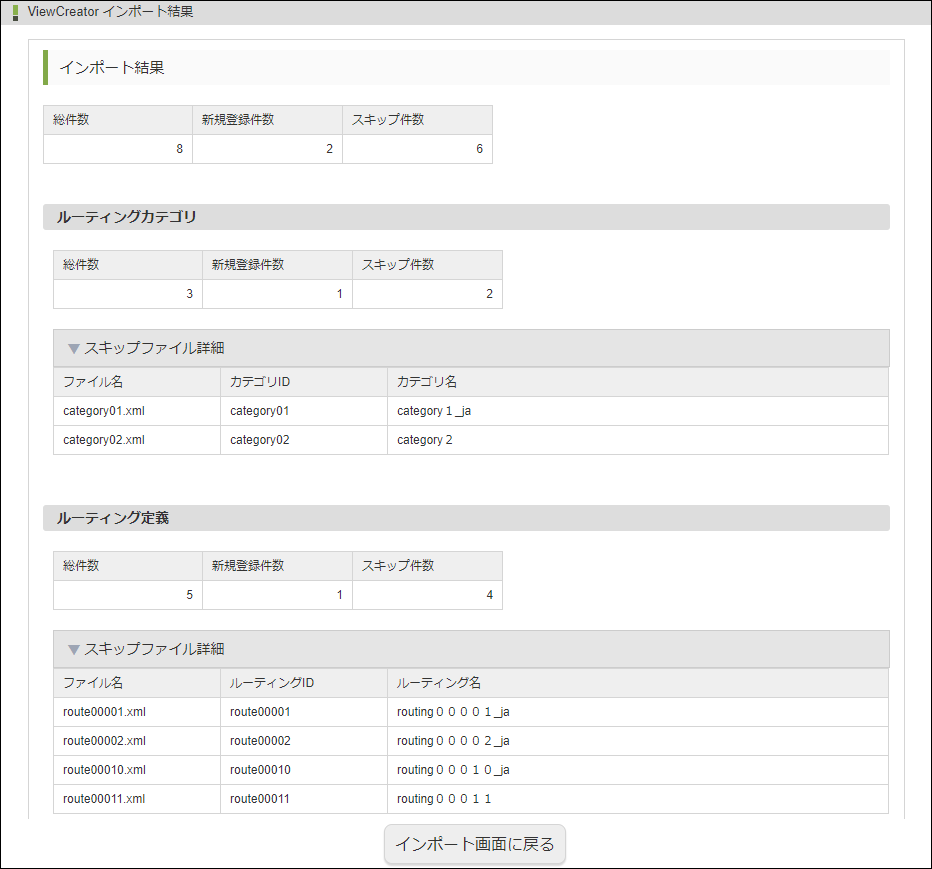Click ファイル名 header in ルーティング定義 table

pos(137,682)
